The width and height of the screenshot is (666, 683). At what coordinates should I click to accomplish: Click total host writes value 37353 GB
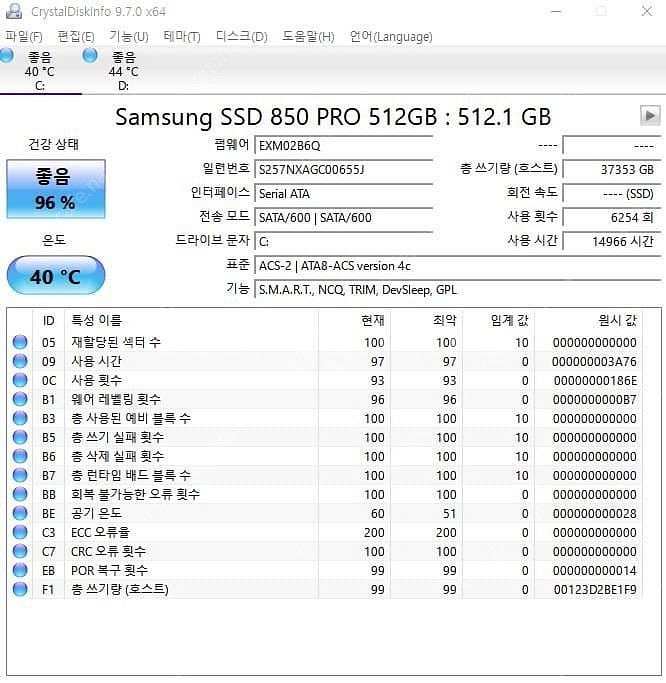[612, 169]
